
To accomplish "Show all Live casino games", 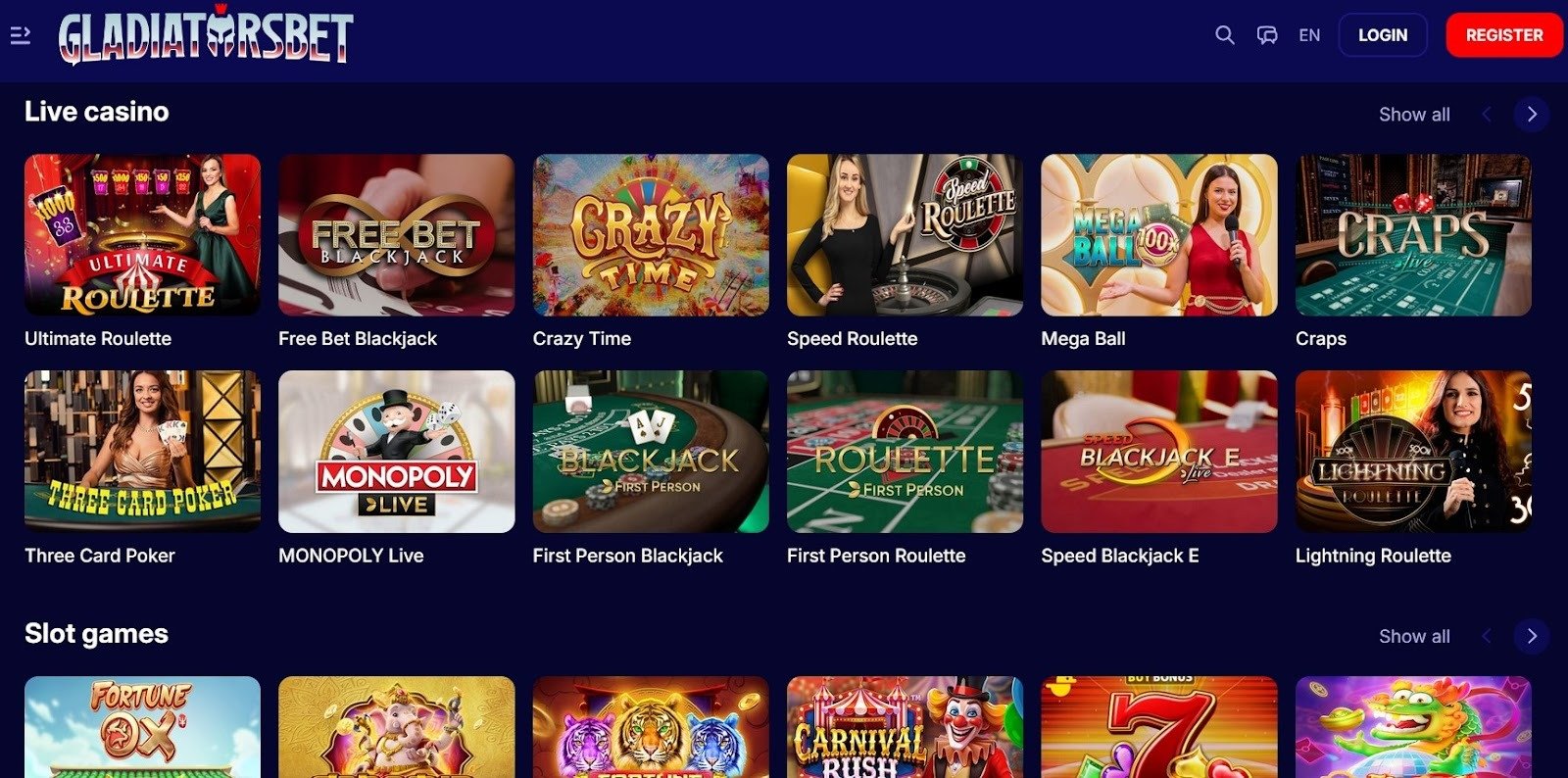I will (1414, 115).
